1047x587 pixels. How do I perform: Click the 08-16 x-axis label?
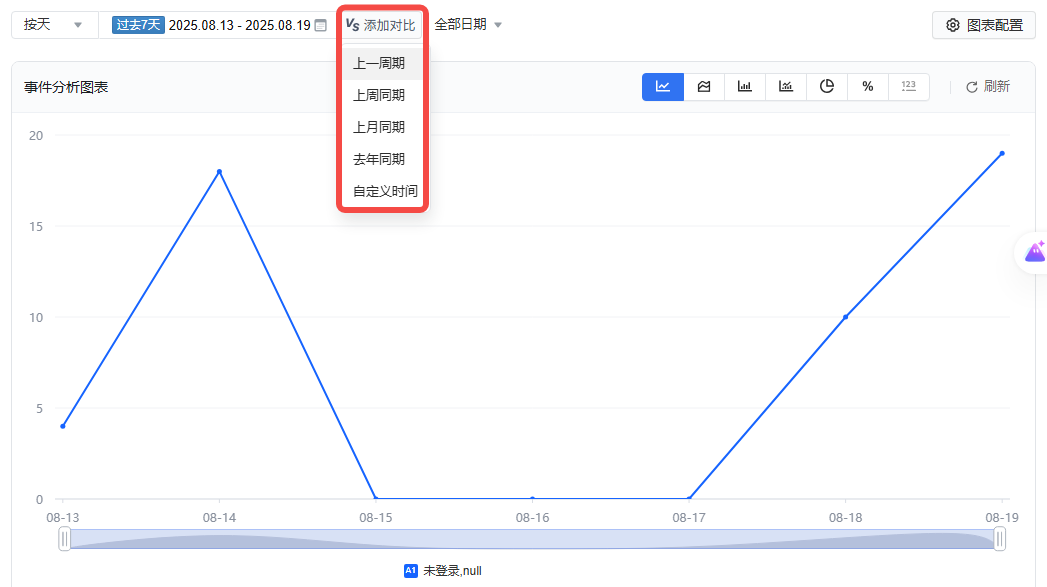[532, 518]
